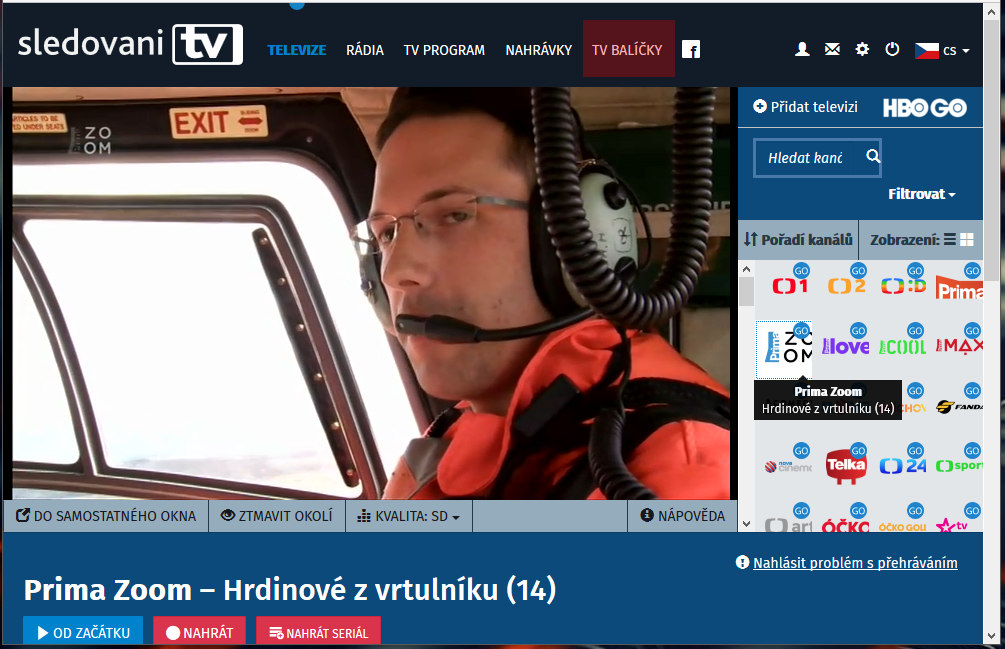The height and width of the screenshot is (649, 1005).
Task: Expand the Kvalita: SD dropdown
Action: tap(409, 516)
